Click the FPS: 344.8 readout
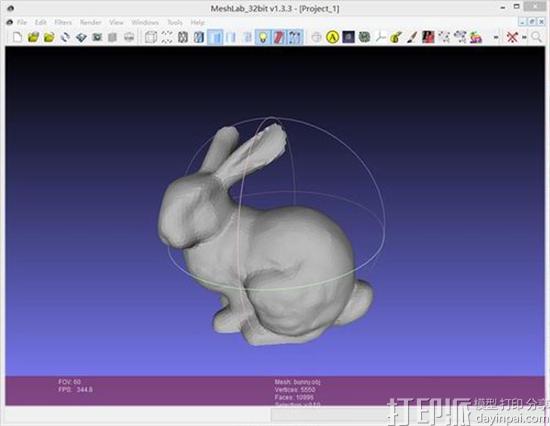This screenshot has height=426, width=550. (x=75, y=390)
